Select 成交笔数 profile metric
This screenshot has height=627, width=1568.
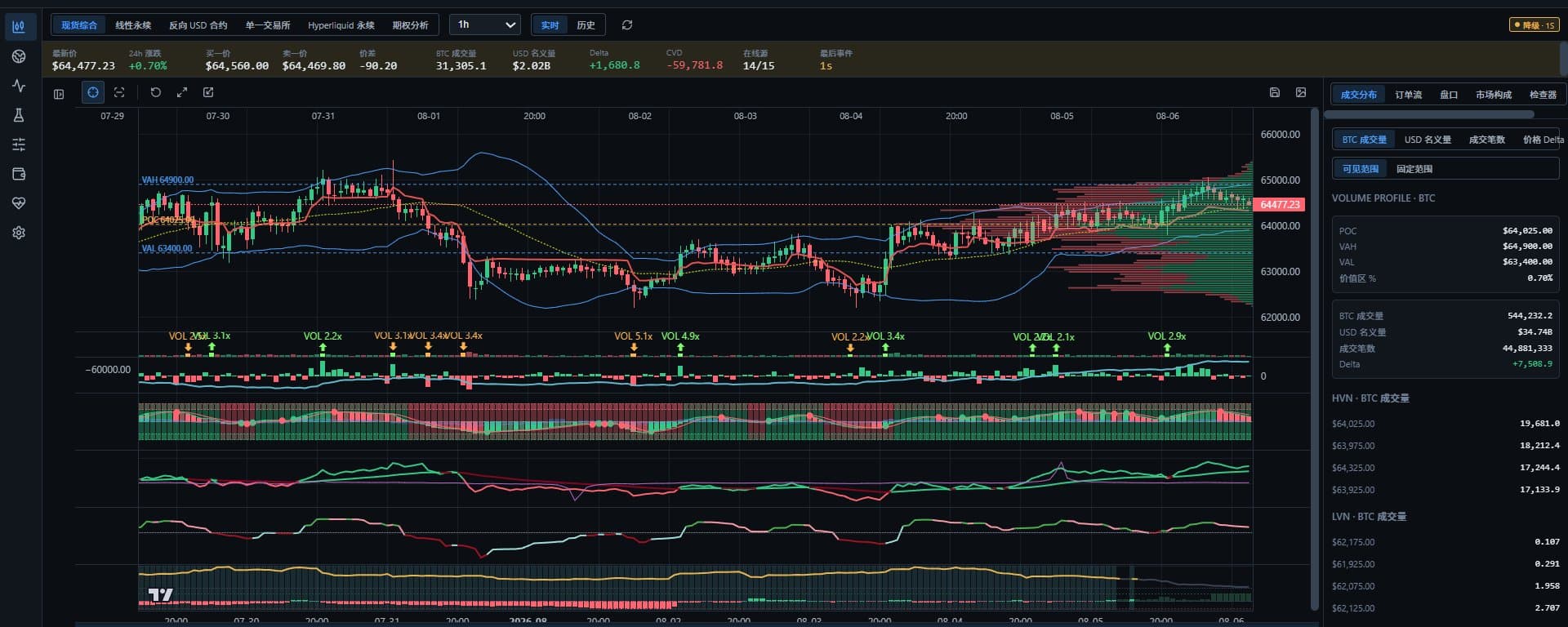tap(1487, 140)
